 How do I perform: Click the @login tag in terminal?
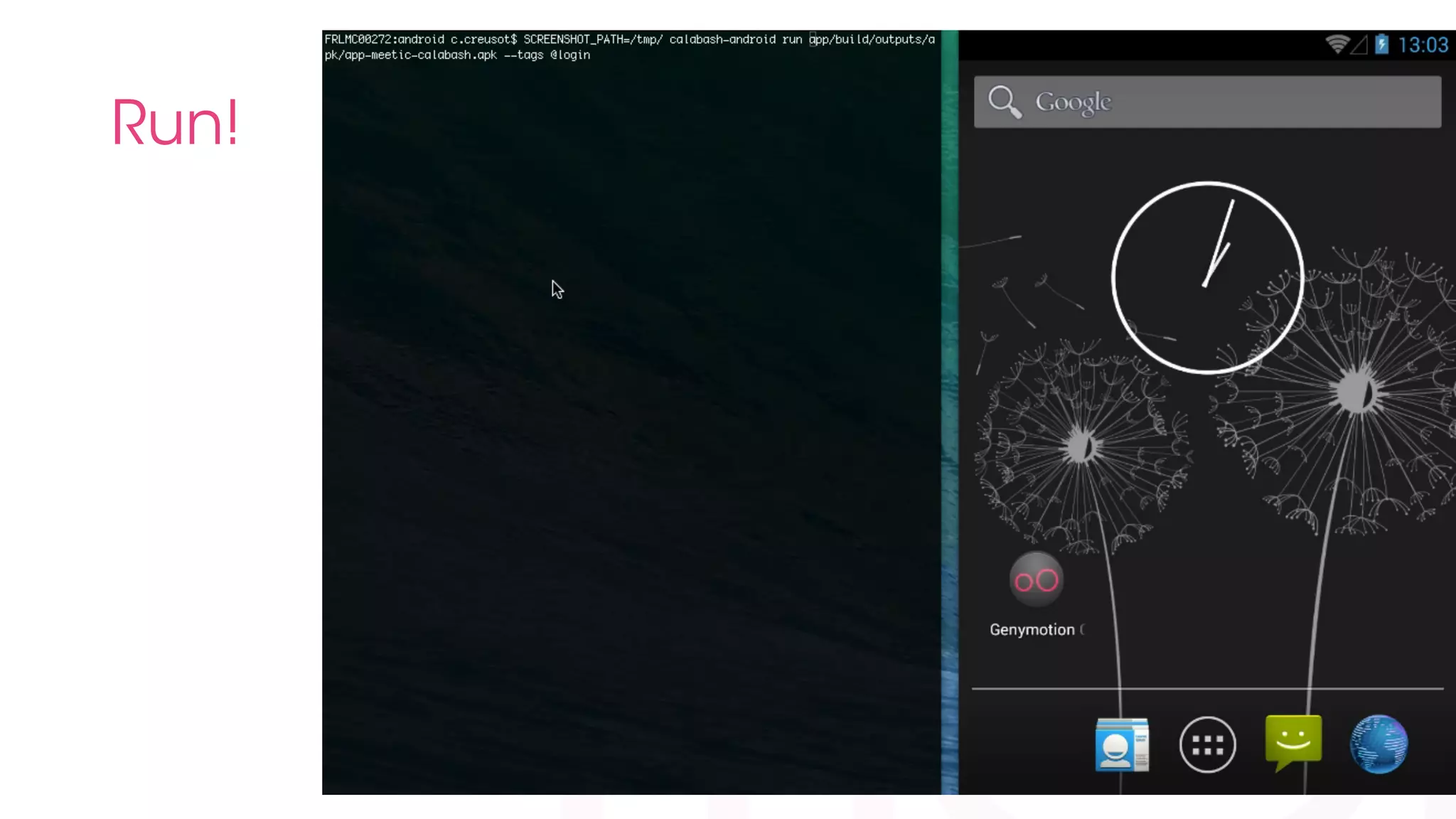[x=570, y=55]
